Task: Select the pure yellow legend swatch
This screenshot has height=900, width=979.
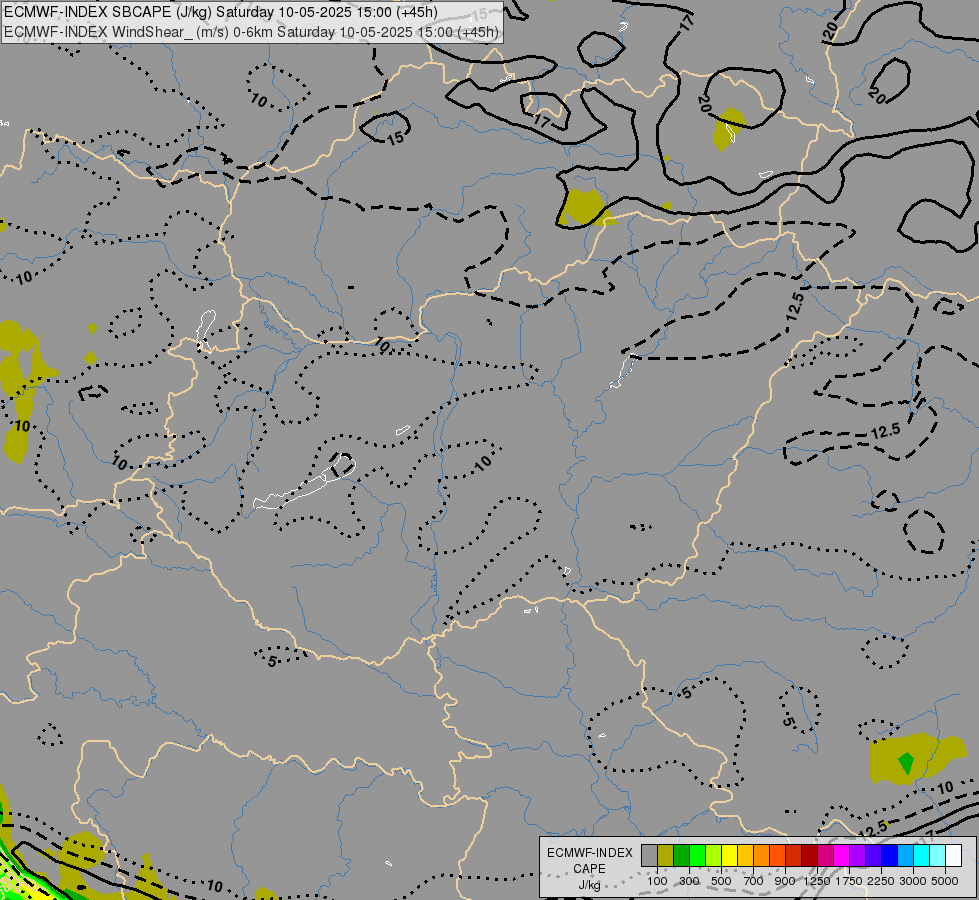Action: pos(729,855)
